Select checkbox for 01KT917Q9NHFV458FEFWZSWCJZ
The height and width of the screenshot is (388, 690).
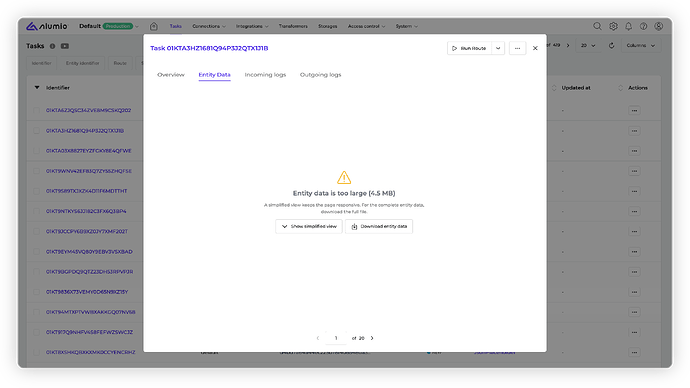point(37,332)
